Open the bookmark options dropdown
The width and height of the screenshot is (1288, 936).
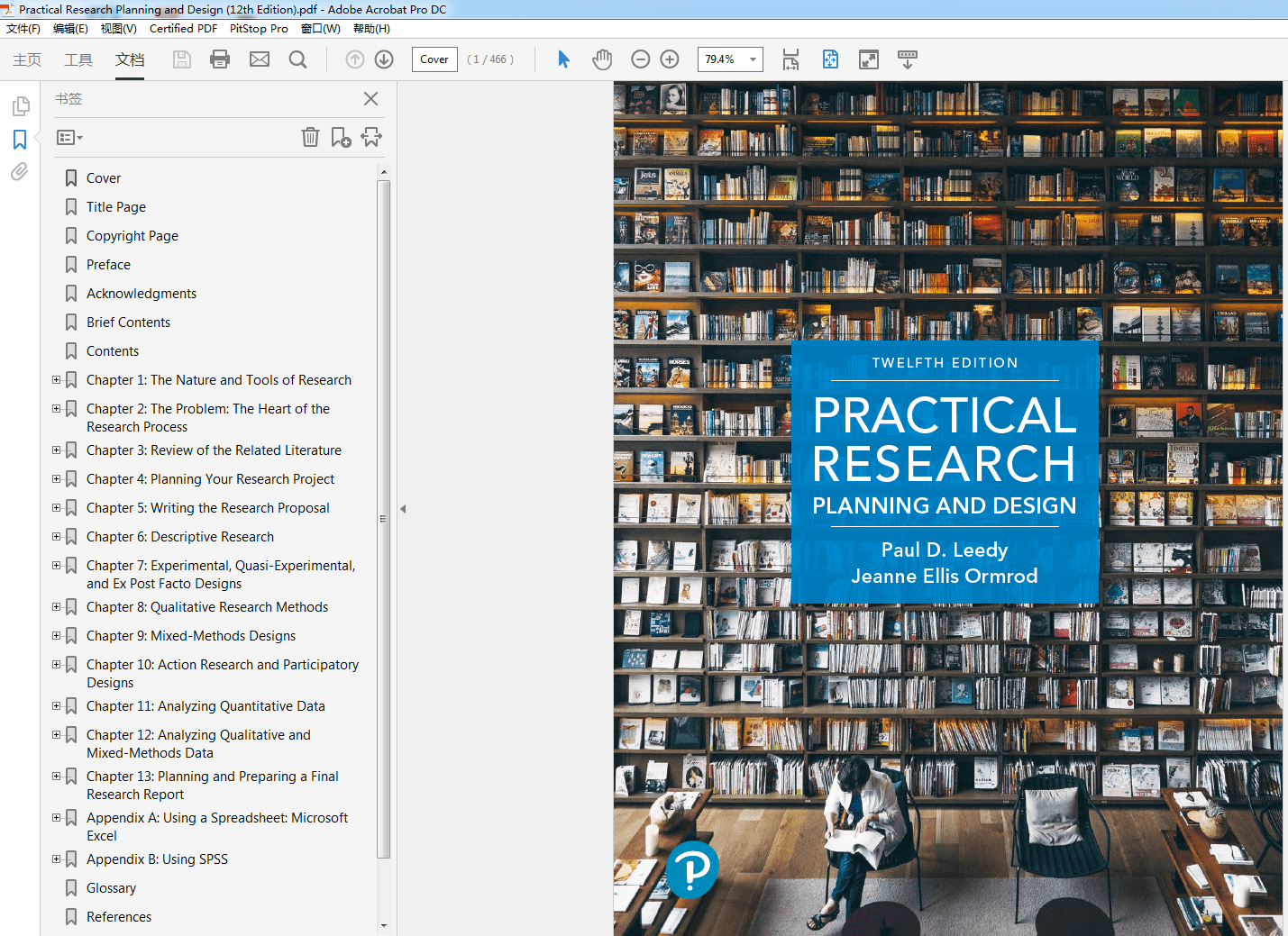click(x=69, y=137)
